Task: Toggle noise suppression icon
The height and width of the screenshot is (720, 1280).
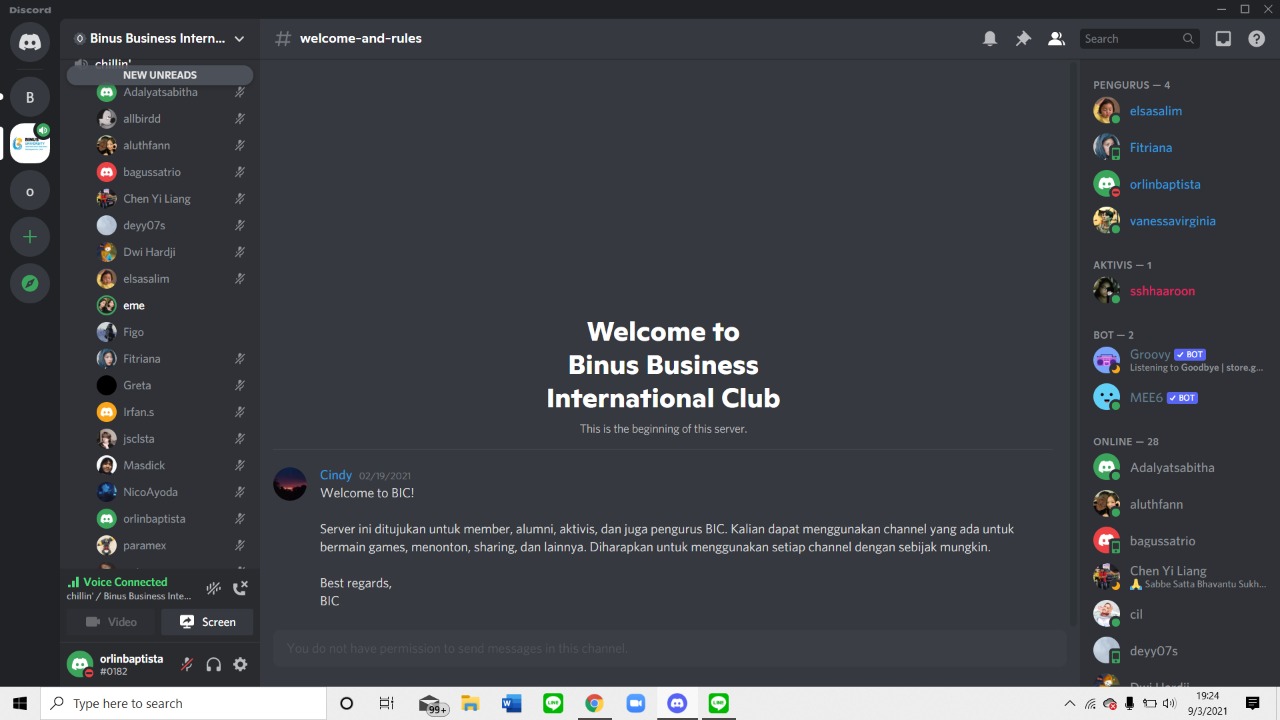Action: point(213,589)
